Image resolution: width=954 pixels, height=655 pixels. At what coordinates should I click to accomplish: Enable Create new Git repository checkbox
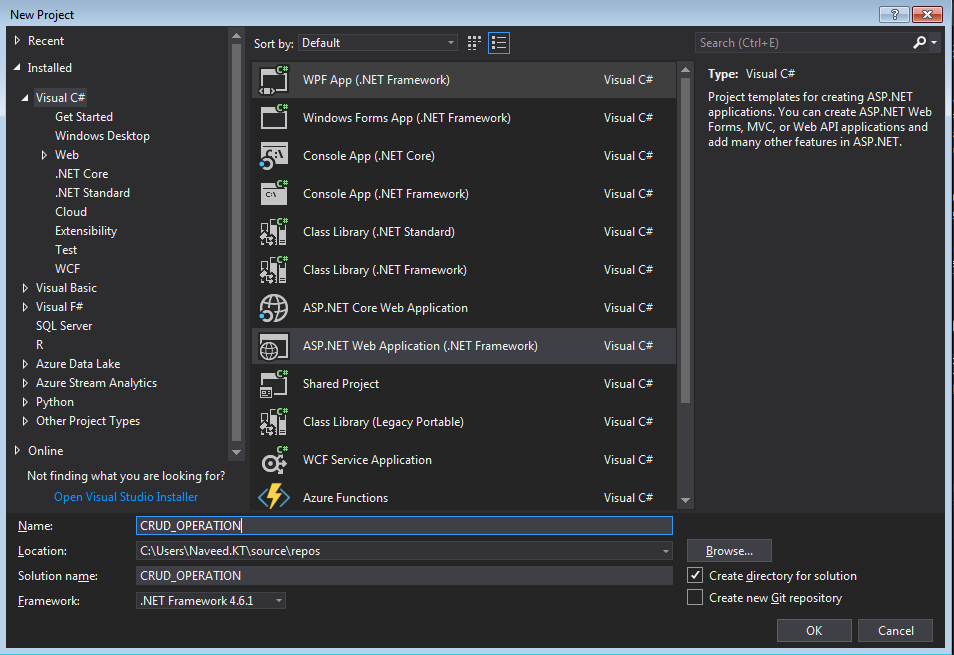[695, 597]
